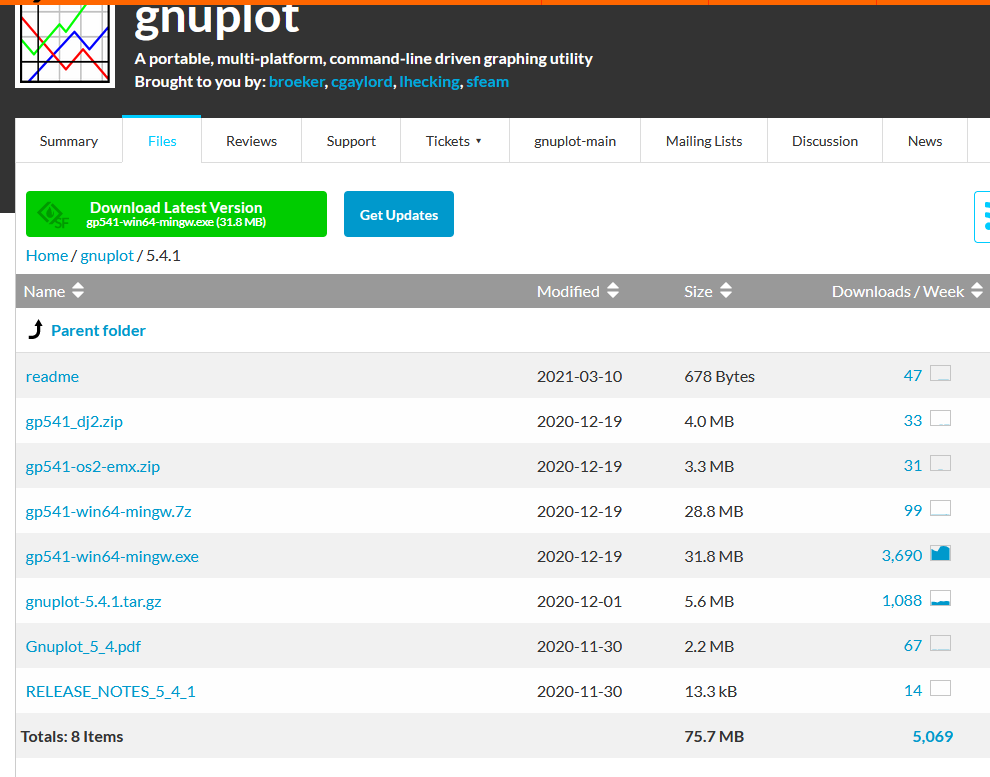Download the gnuplot-5.4.1.tar.gz file
The width and height of the screenshot is (990, 777).
(93, 601)
